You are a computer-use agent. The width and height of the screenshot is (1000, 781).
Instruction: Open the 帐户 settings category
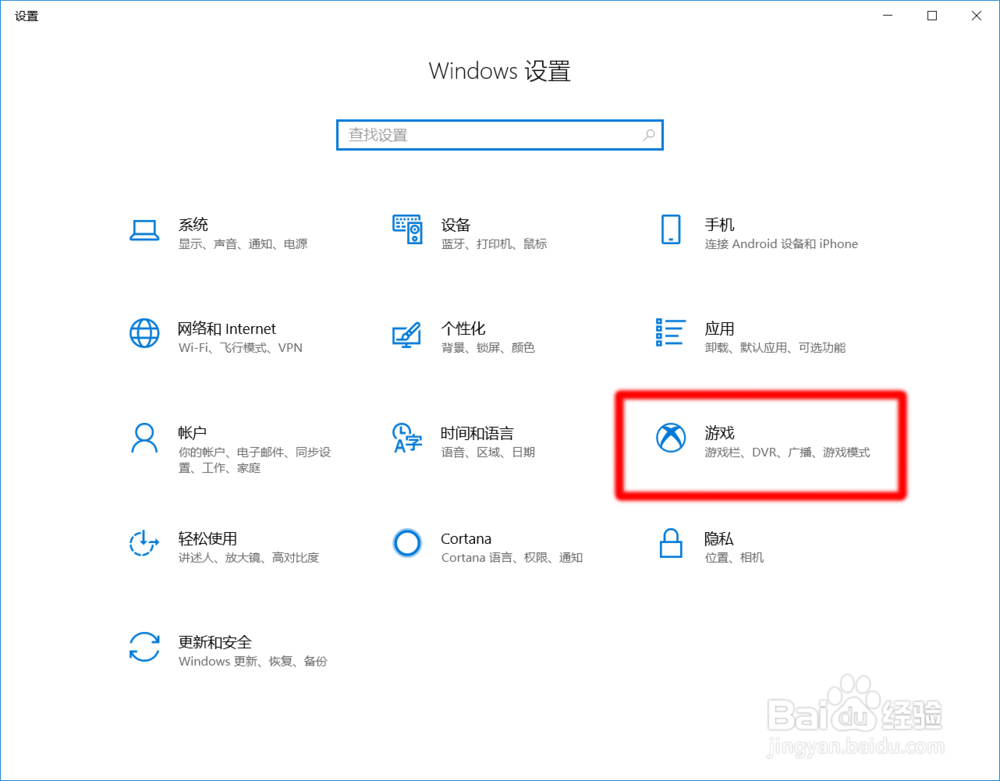(x=192, y=433)
